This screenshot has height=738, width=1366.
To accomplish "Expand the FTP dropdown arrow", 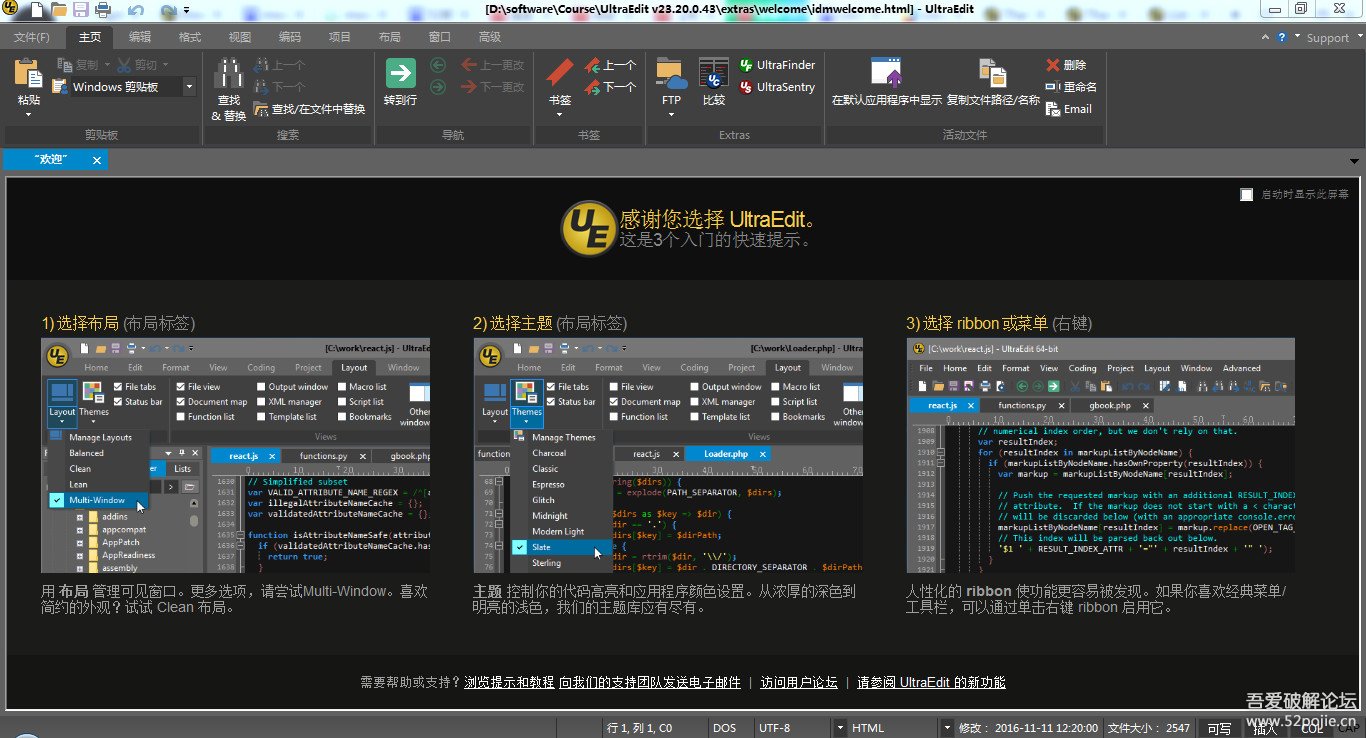I will 671,114.
